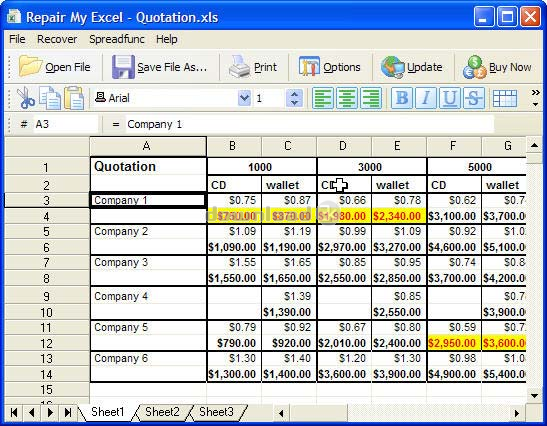547x426 pixels.
Task: Click the Paste clipboard icon
Action: click(x=74, y=98)
